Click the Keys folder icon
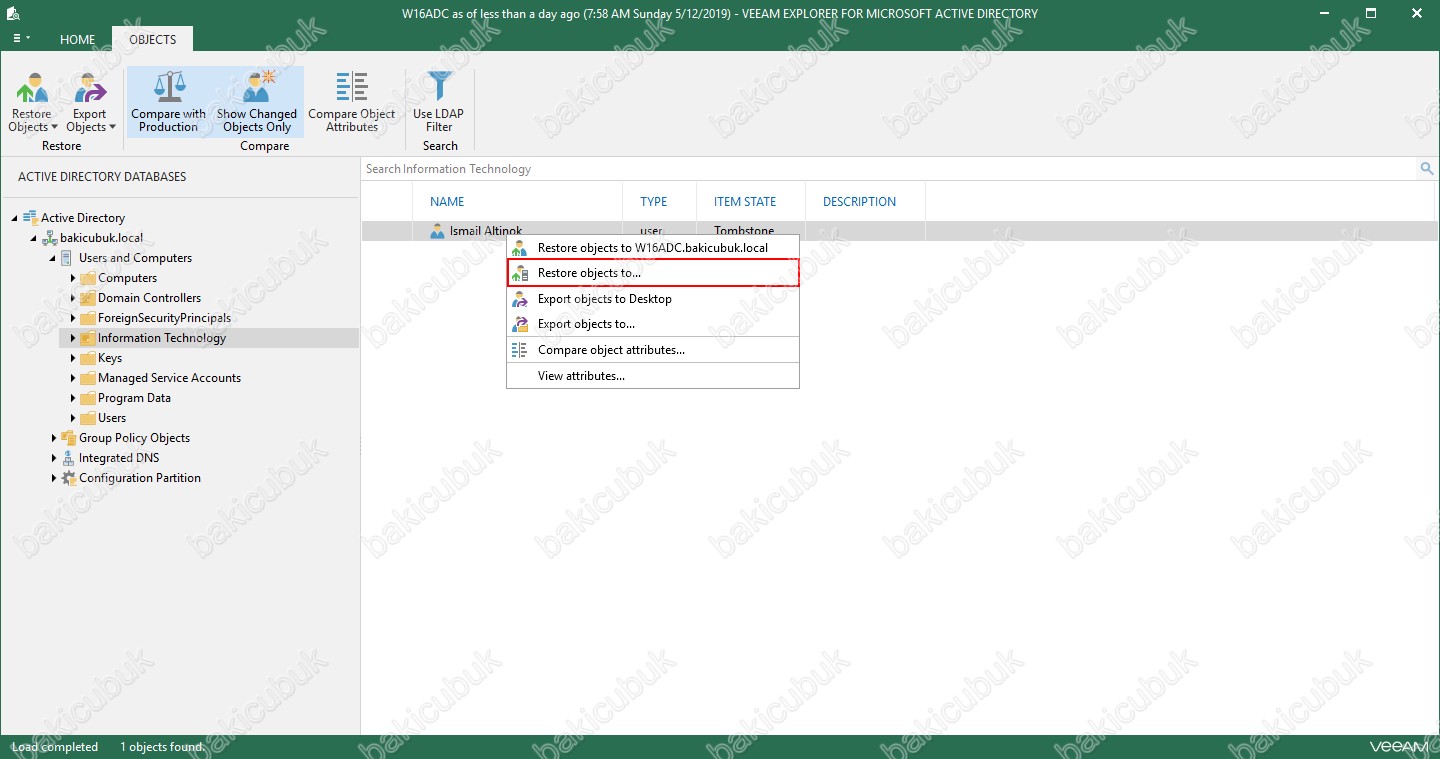Screen dimensions: 1440x759 pos(88,358)
